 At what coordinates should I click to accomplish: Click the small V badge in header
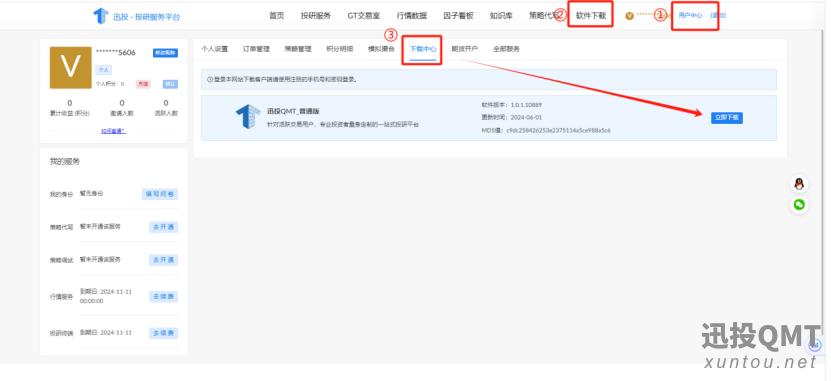click(629, 16)
